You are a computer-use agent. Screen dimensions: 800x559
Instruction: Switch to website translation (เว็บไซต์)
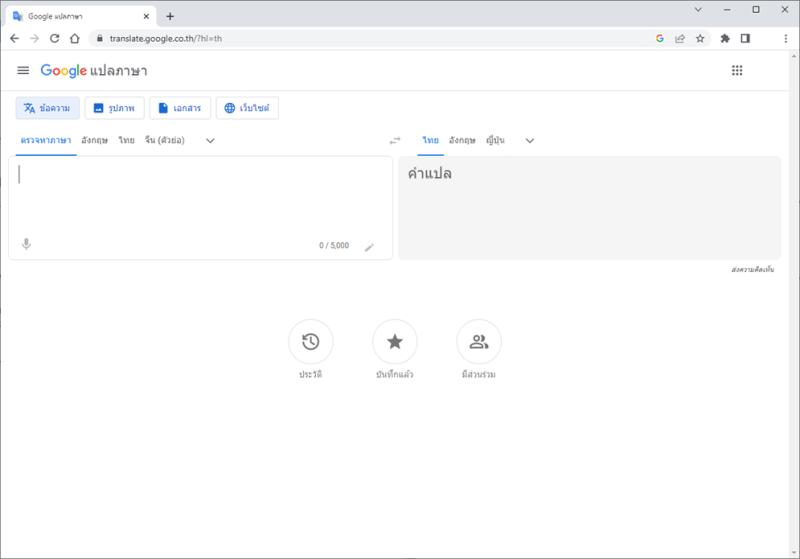click(247, 108)
